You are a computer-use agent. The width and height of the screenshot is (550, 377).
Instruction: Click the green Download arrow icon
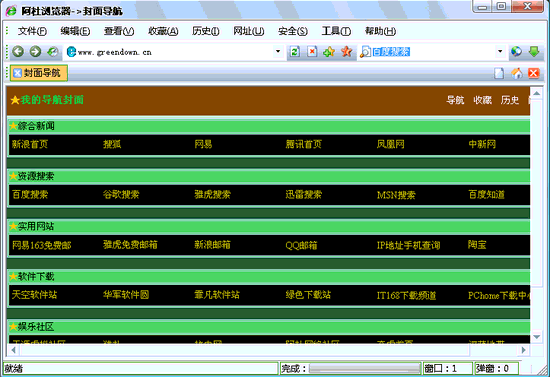coord(534,52)
